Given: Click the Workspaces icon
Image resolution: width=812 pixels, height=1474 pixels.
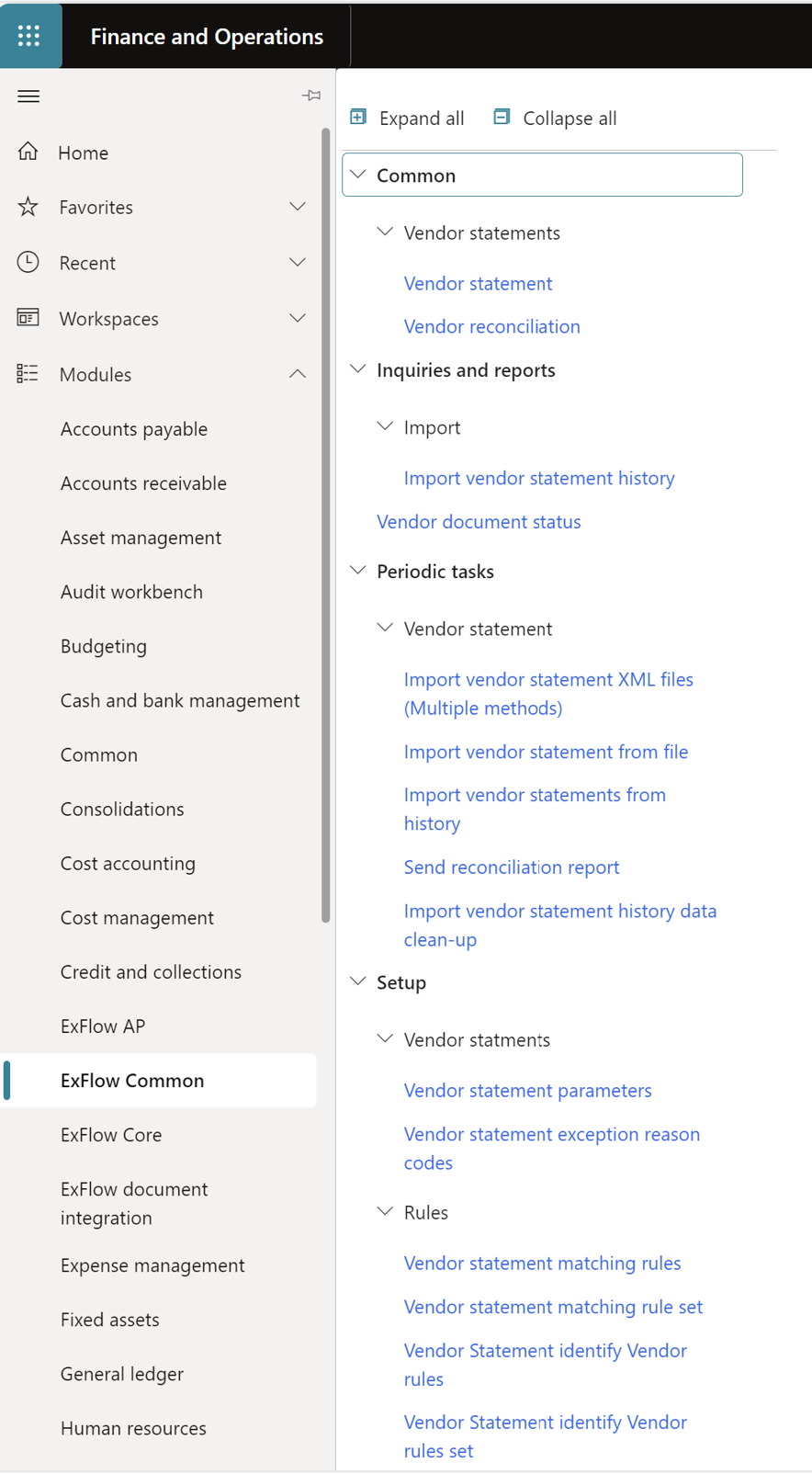Looking at the screenshot, I should point(28,318).
